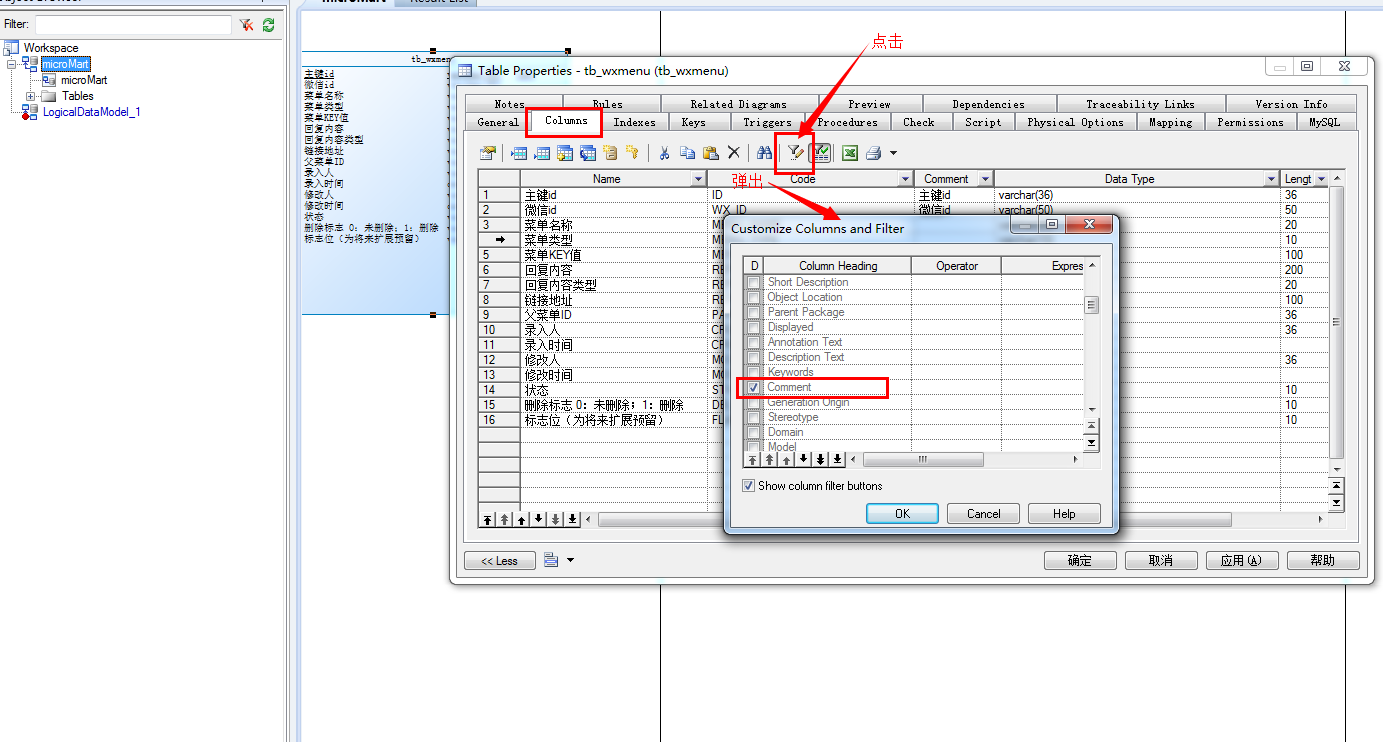Screen dimensions: 1383x742
Task: Open the Name column filter dropdown
Action: (699, 179)
